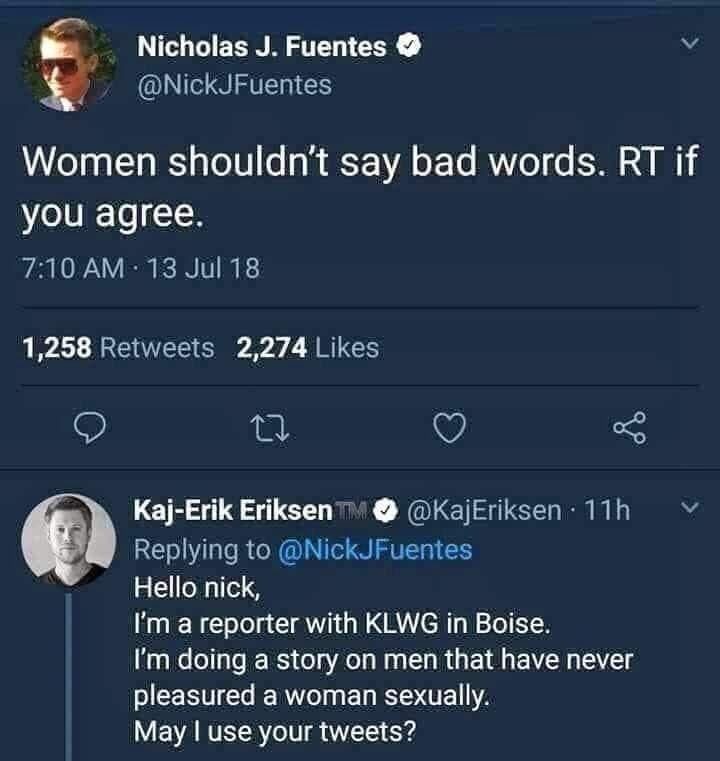Follow the 'Replying to @NickJFuentes' mention link
Screen dimensions: 720x761
click(x=373, y=549)
